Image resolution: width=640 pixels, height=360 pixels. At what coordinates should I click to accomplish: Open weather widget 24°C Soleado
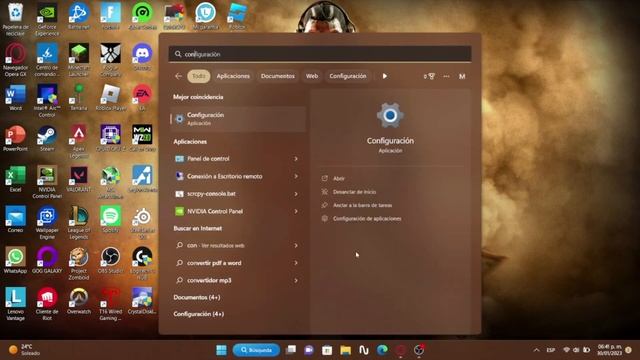(25, 350)
